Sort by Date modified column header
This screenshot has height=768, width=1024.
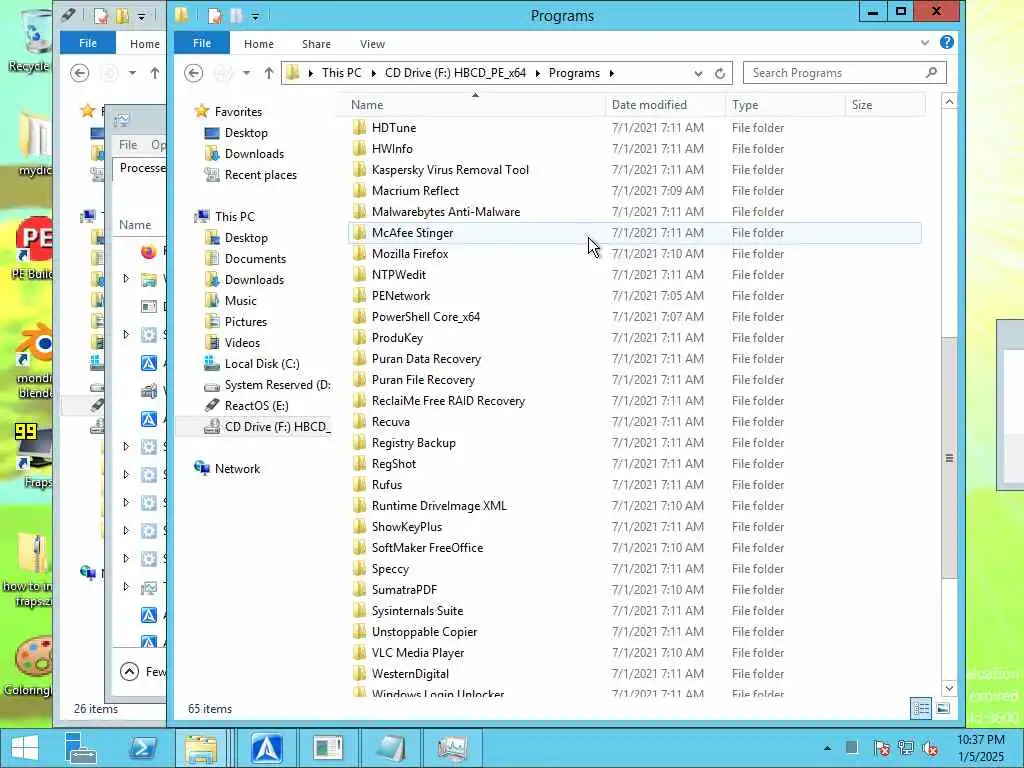[x=665, y=105]
